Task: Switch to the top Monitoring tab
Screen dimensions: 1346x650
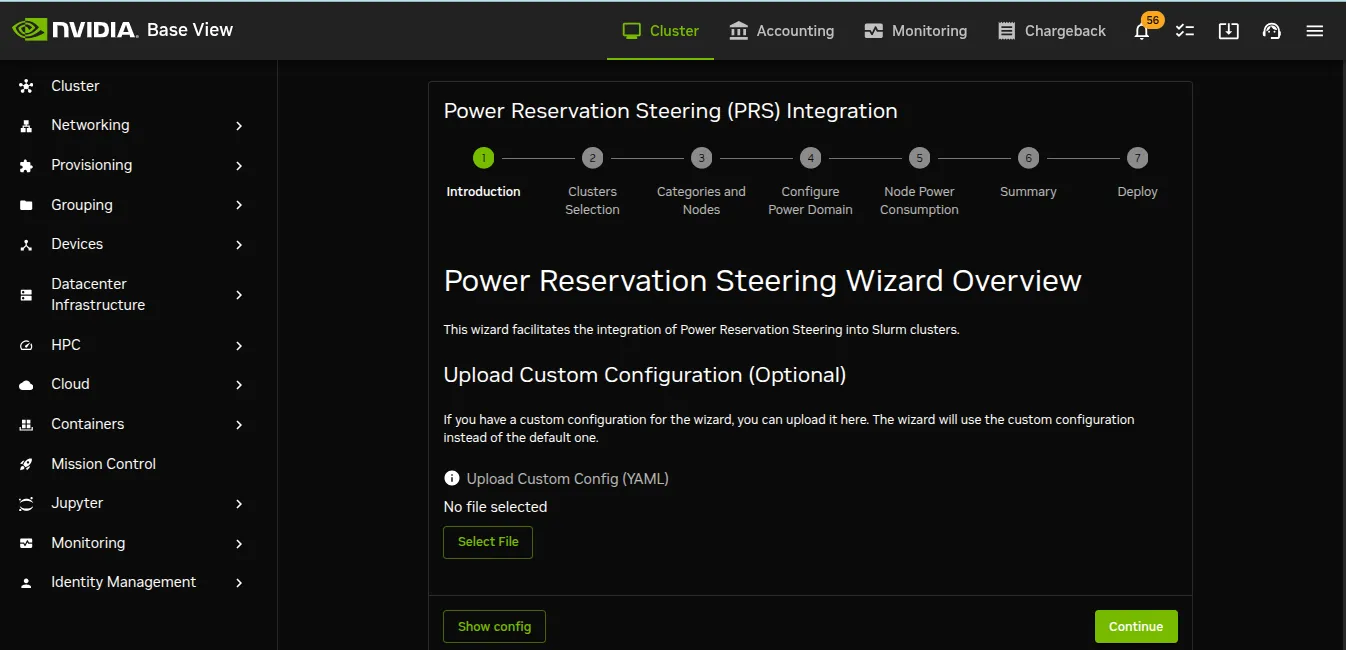Action: 916,31
